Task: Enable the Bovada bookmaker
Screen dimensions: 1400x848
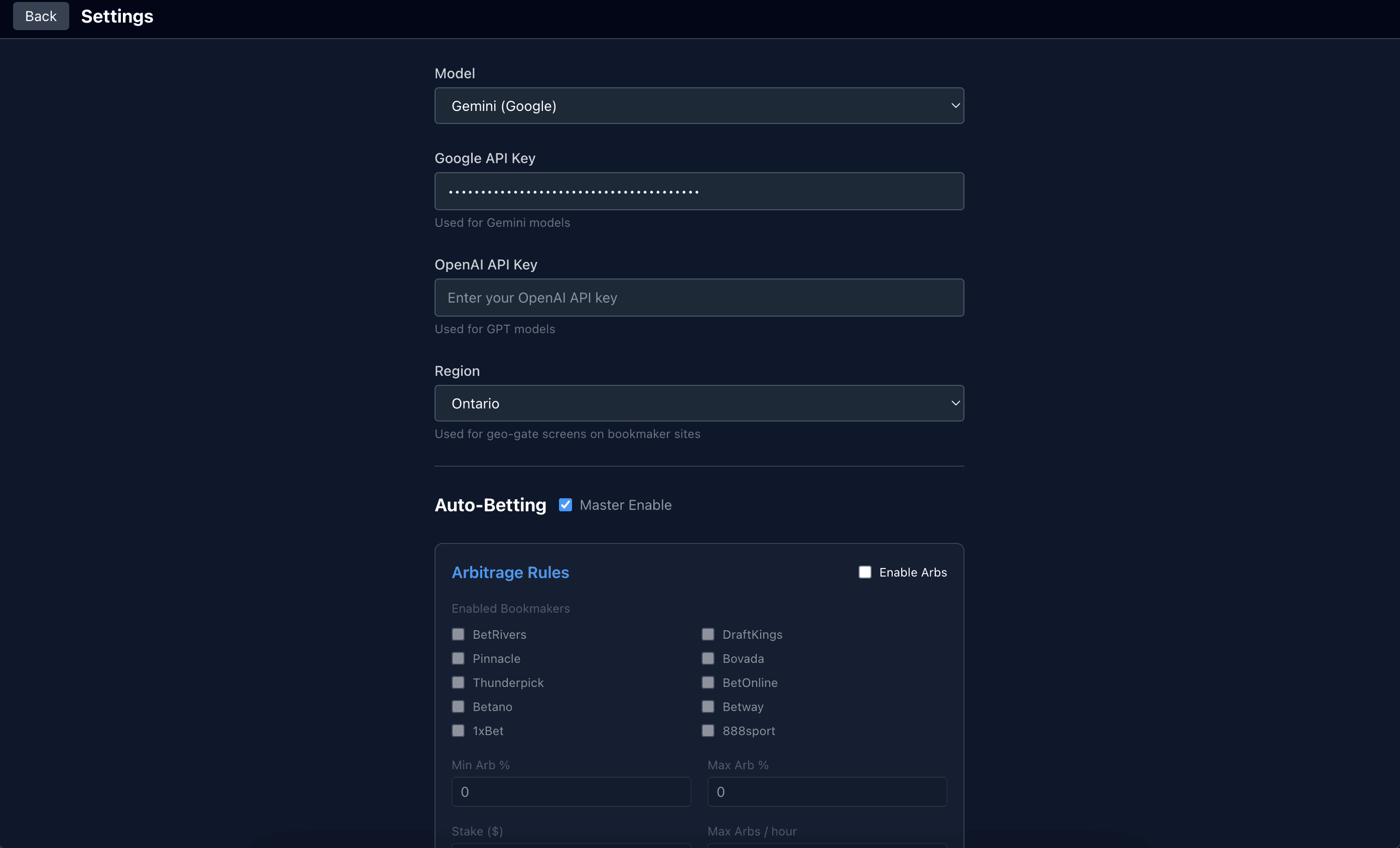Action: [x=708, y=658]
